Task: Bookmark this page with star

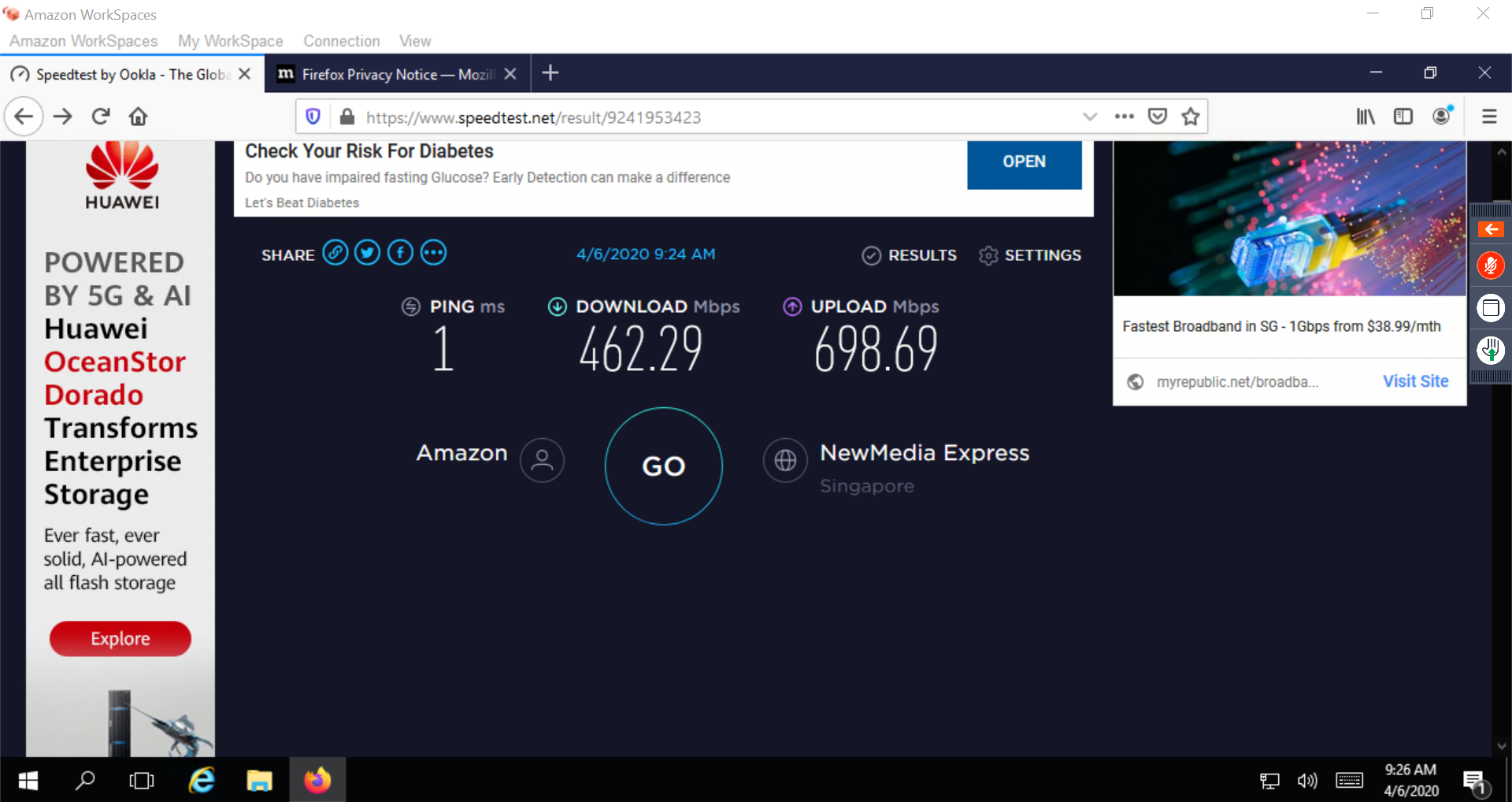Action: tap(1191, 117)
